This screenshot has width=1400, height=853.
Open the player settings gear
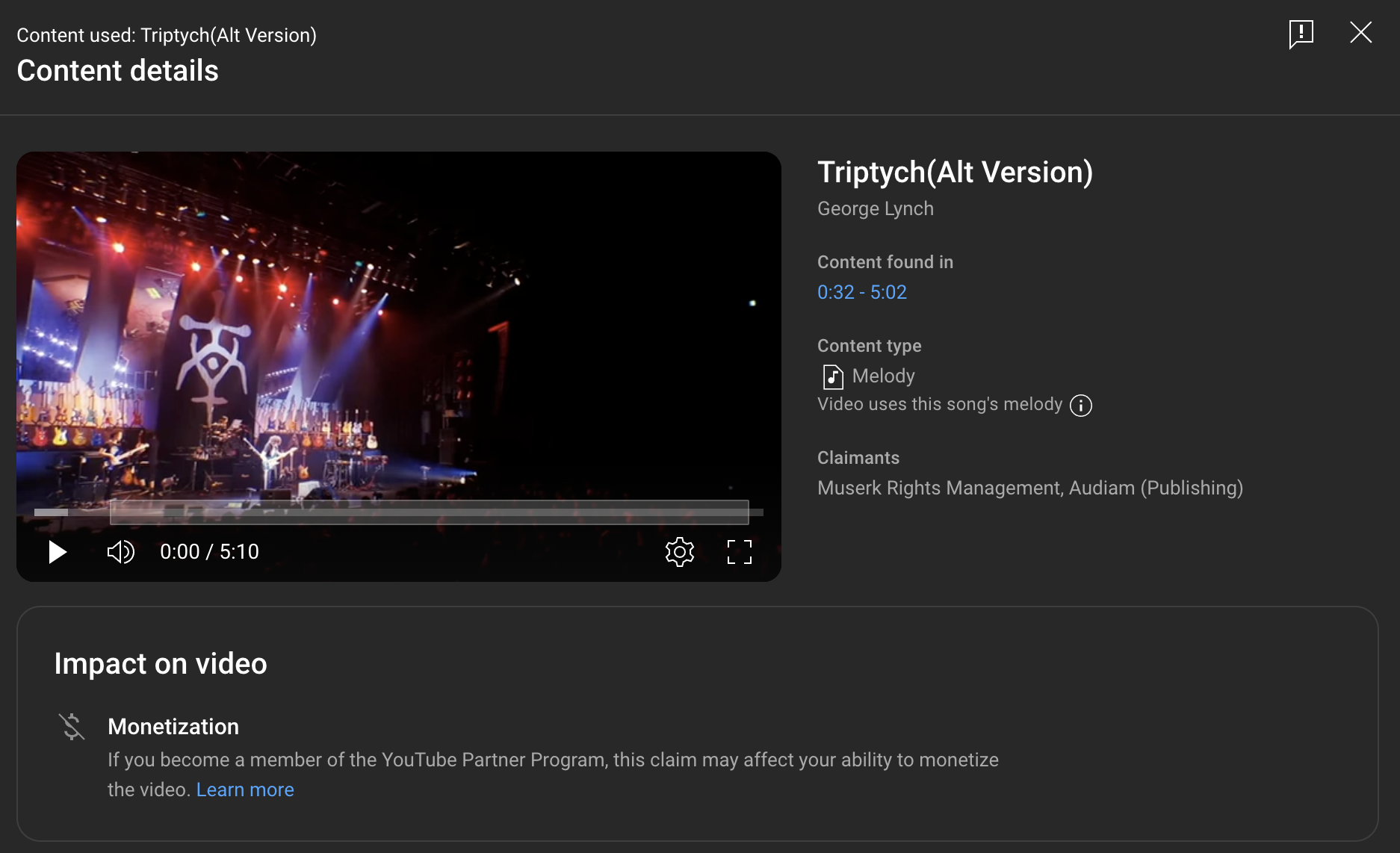(679, 552)
